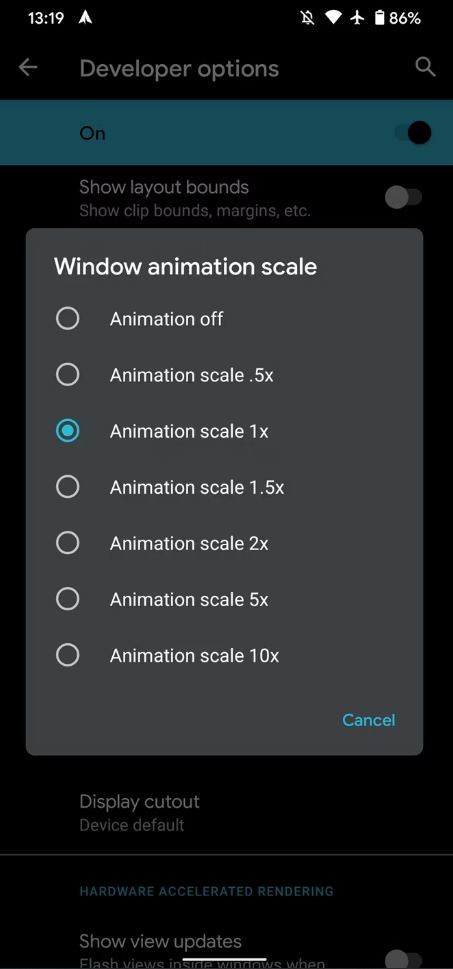453x969 pixels.
Task: Tap the Wi-Fi status icon
Action: tap(334, 18)
